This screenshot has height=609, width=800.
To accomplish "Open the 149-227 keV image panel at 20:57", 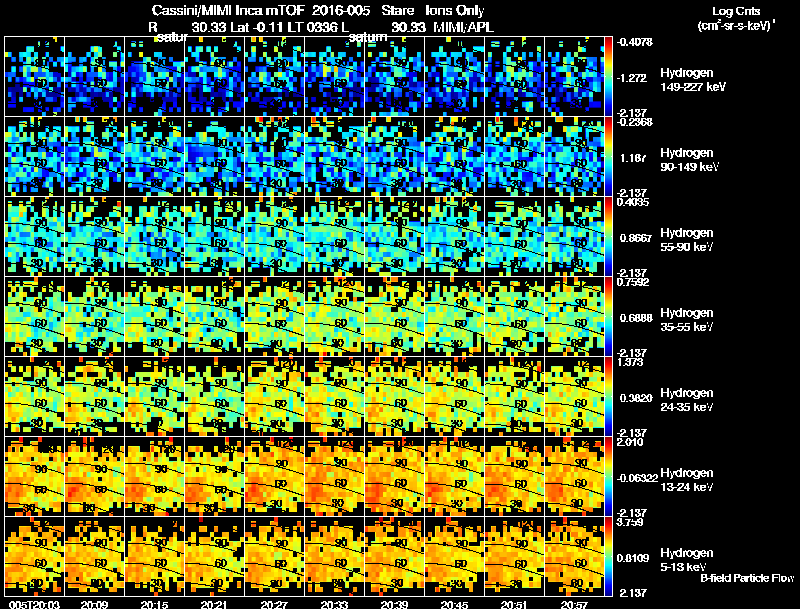I will point(574,77).
